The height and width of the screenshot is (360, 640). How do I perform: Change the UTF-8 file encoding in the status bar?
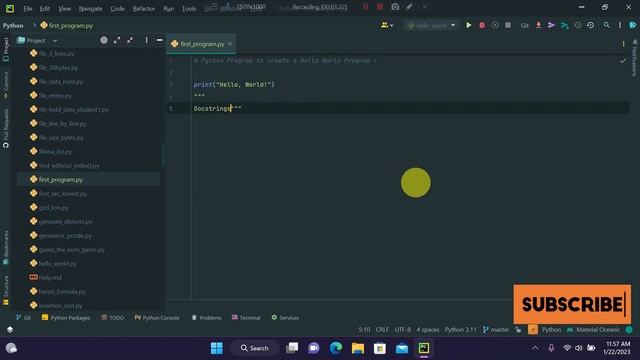coord(402,330)
